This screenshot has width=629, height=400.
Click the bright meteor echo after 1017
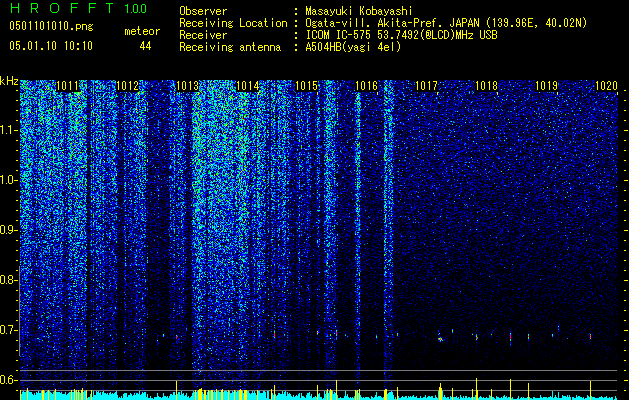440,338
